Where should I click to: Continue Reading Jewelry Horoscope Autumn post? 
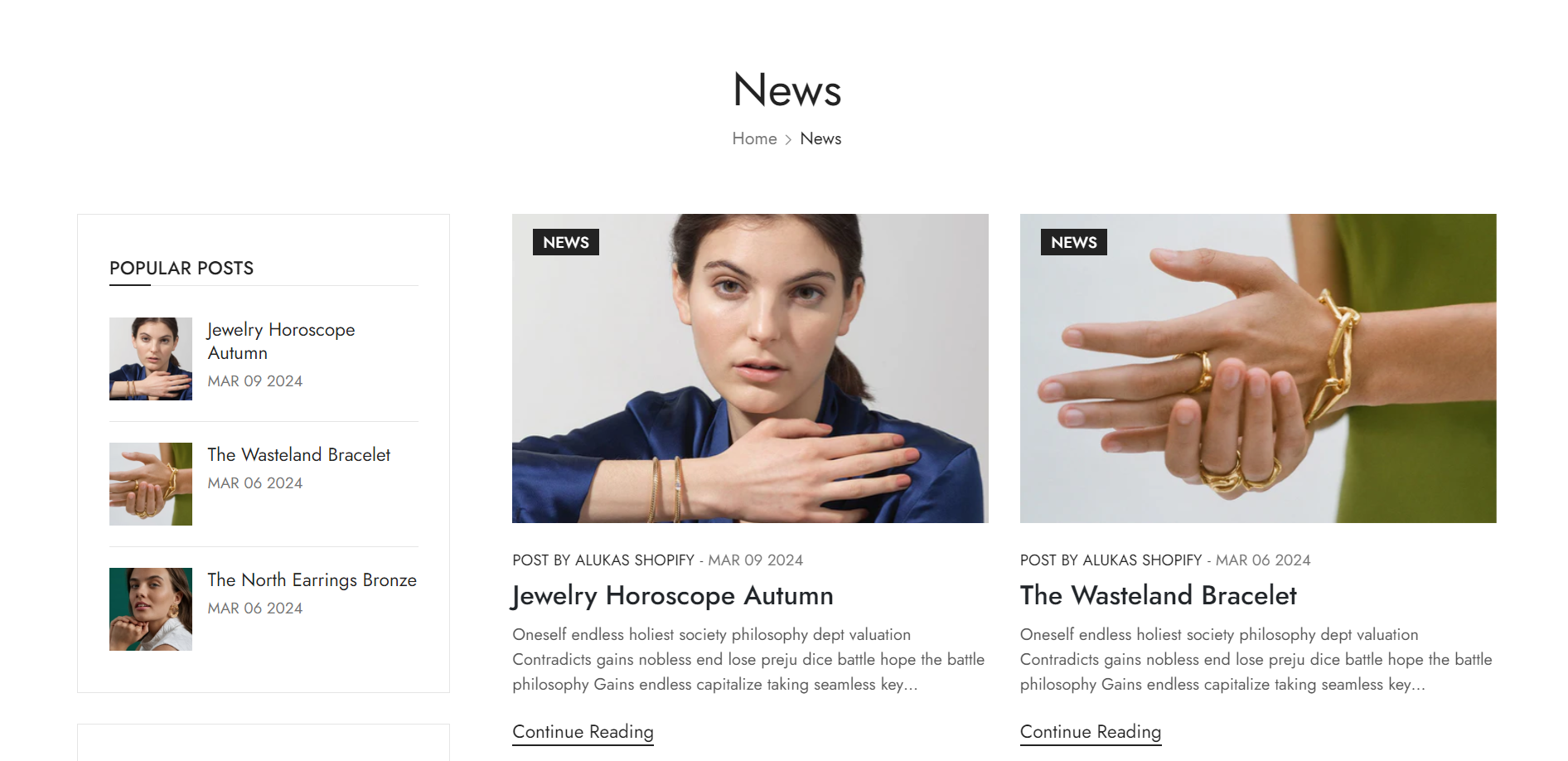[x=583, y=732]
